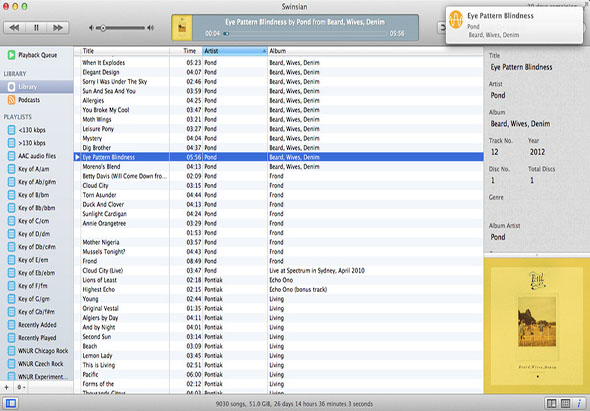Click the previous track rewind button
Screen dimensions: 590x411
tap(14, 28)
